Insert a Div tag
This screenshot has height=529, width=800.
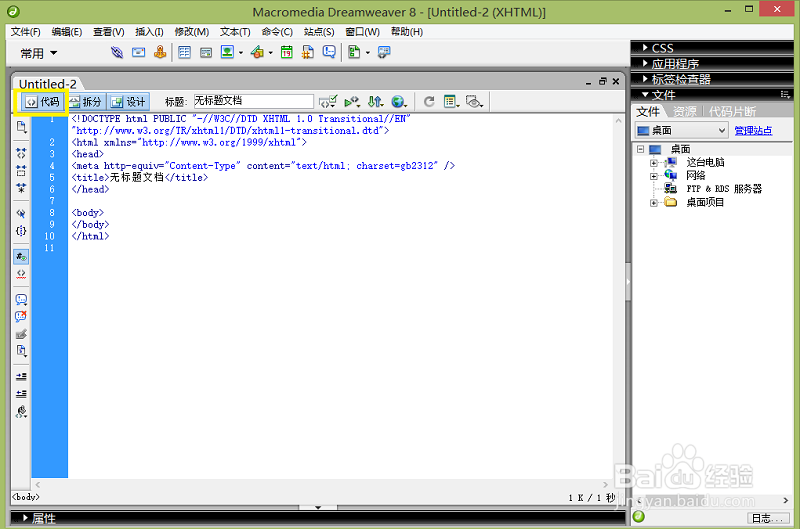[206, 52]
